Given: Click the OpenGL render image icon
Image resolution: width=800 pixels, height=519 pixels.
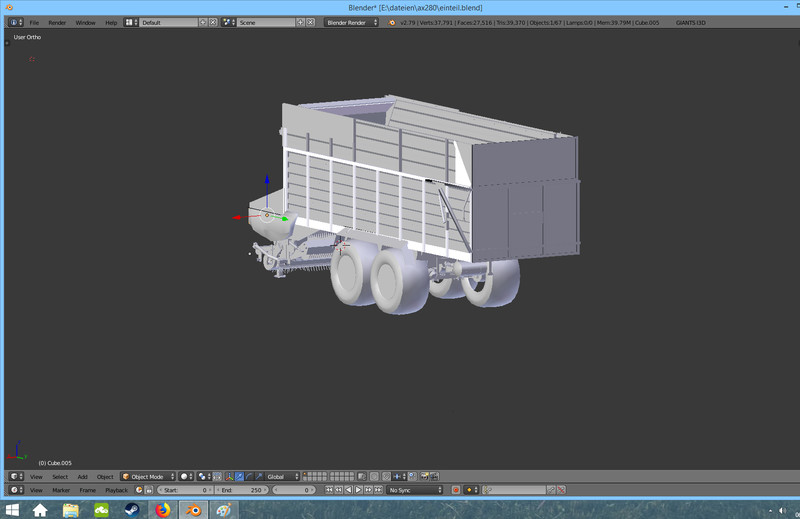Looking at the screenshot, I should 424,477.
